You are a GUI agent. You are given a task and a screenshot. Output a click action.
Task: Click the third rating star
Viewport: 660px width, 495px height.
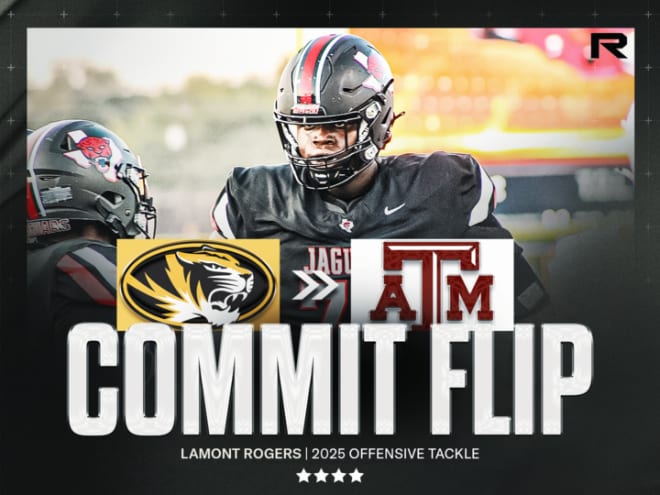338,476
